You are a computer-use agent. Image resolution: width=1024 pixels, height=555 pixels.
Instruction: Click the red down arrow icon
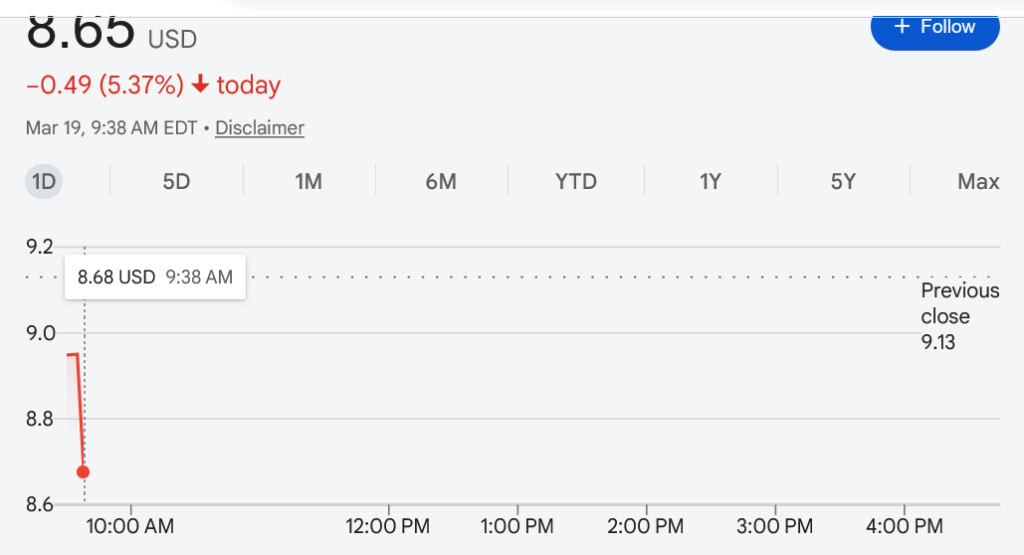[200, 86]
